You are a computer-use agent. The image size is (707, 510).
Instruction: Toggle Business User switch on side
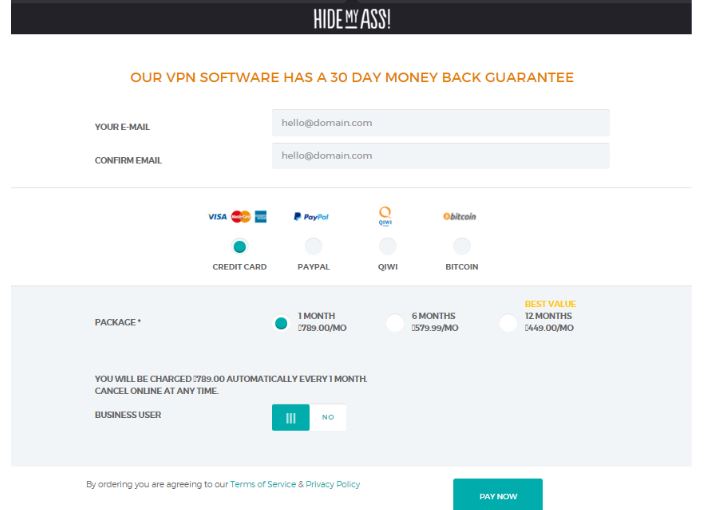(291, 418)
